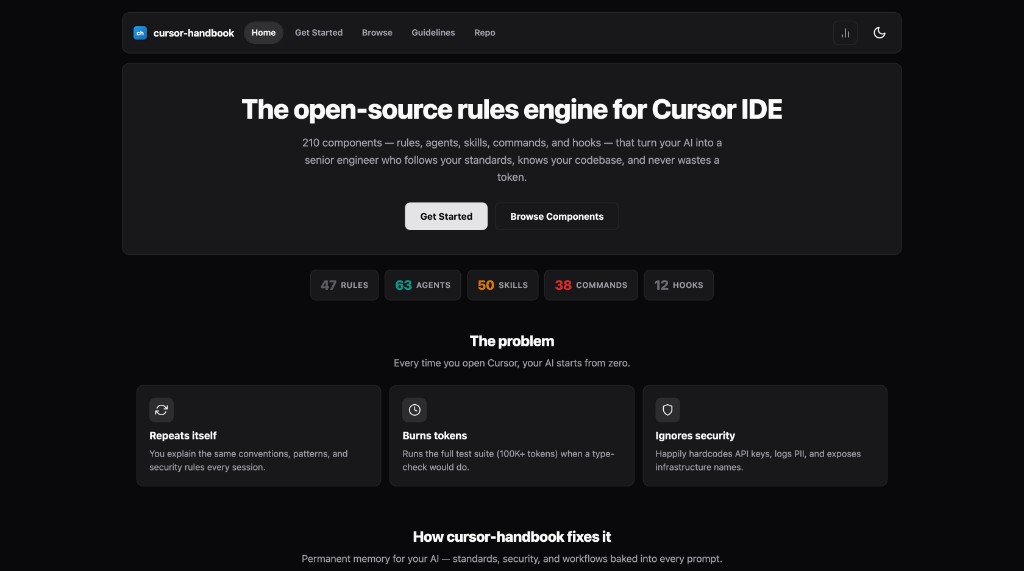Click the 'You explain the same conventions' description
Viewport: 1024px width, 571px height.
(x=248, y=461)
